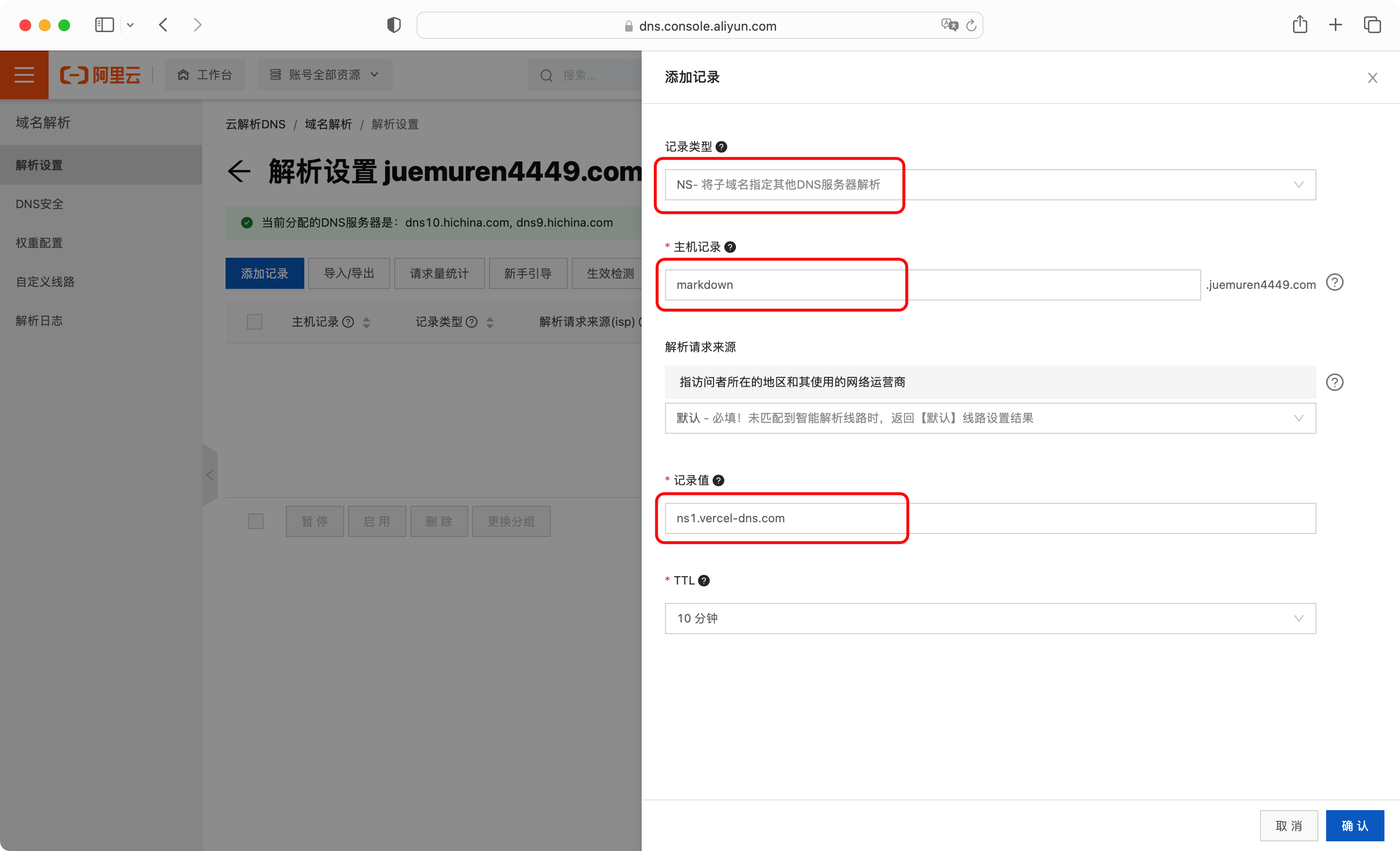Click the help icon beside 记录类型 label

click(721, 147)
